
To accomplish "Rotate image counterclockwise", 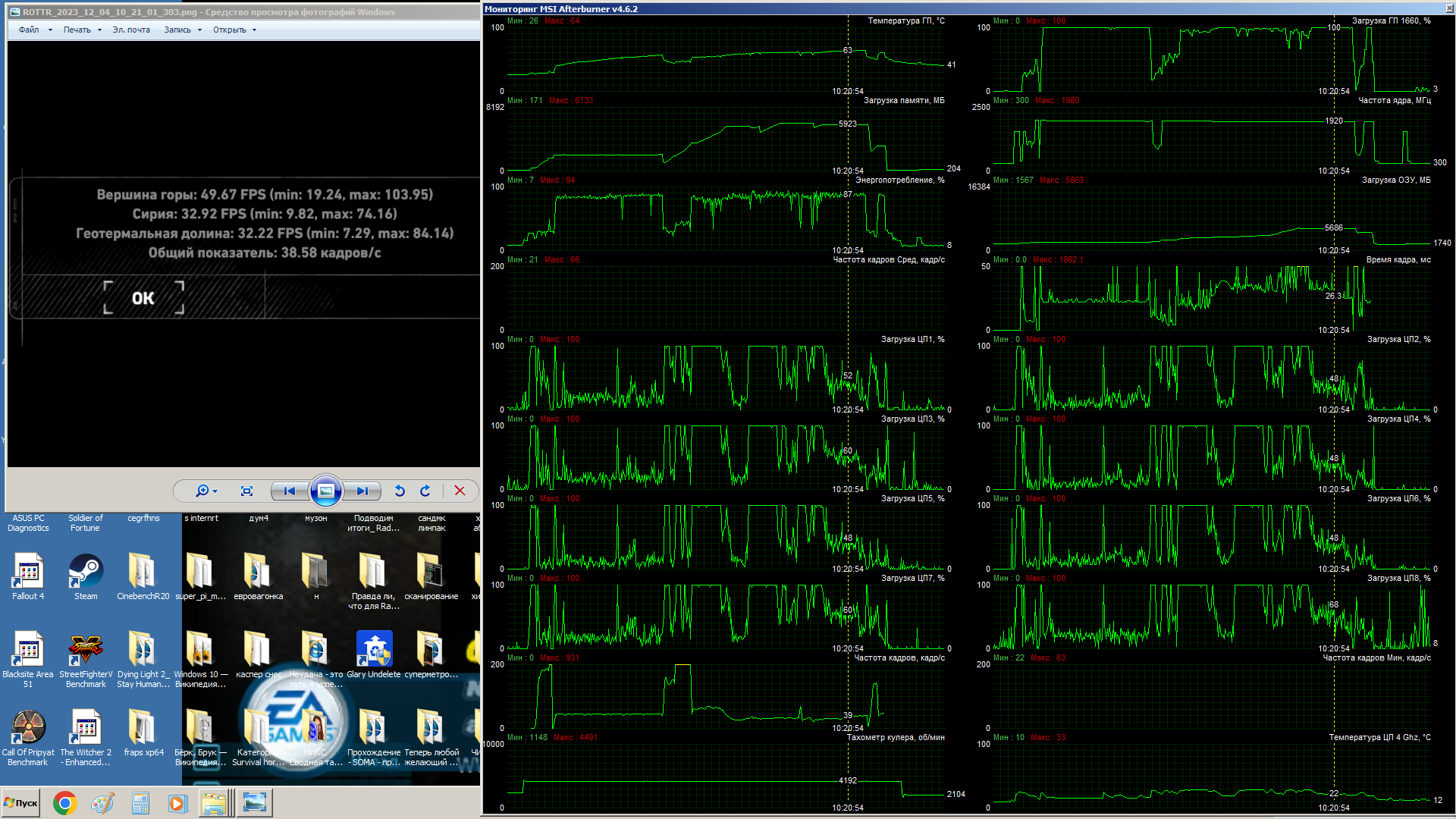I will [x=400, y=491].
